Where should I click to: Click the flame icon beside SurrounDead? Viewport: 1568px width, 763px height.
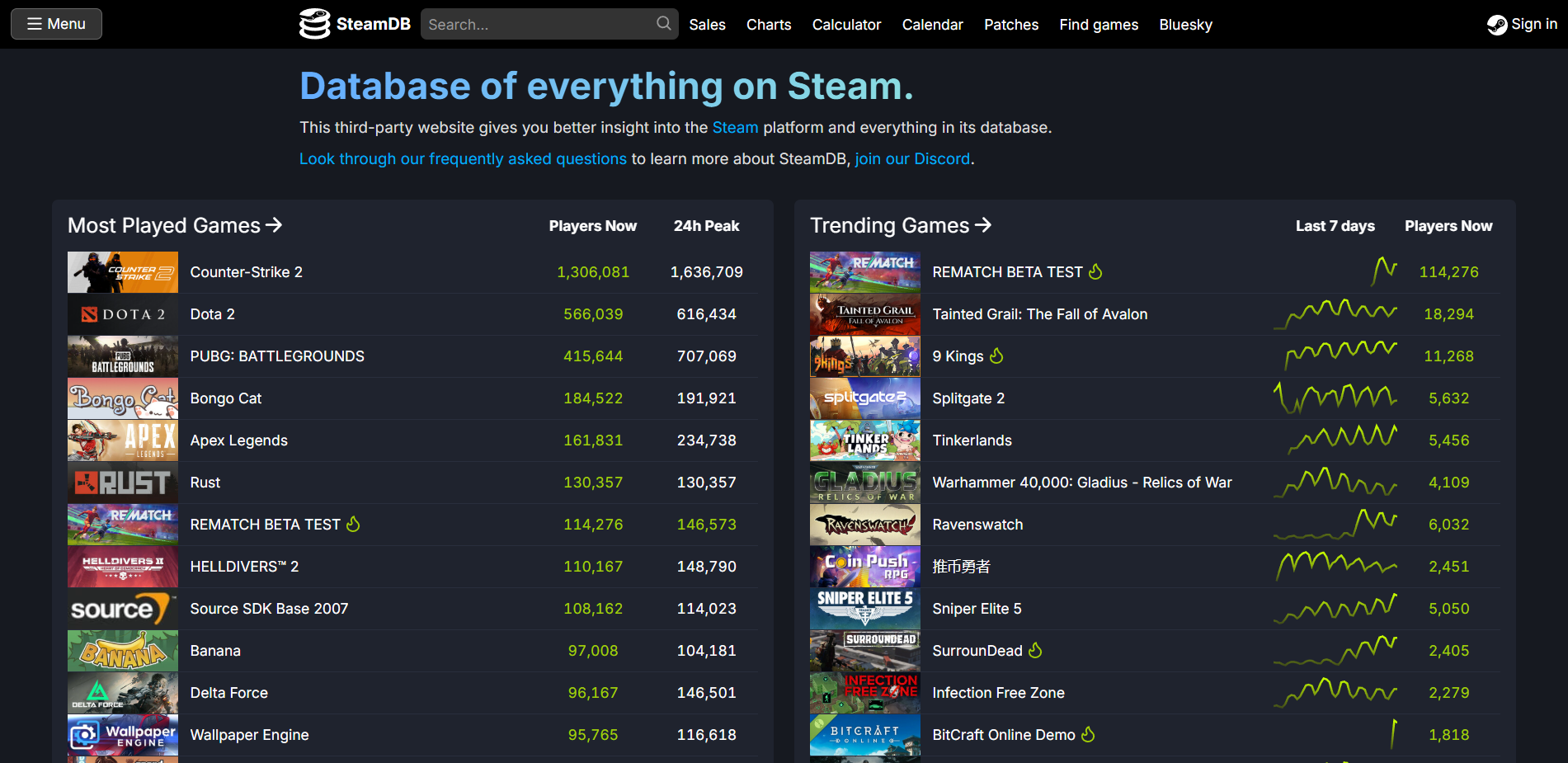[1035, 650]
